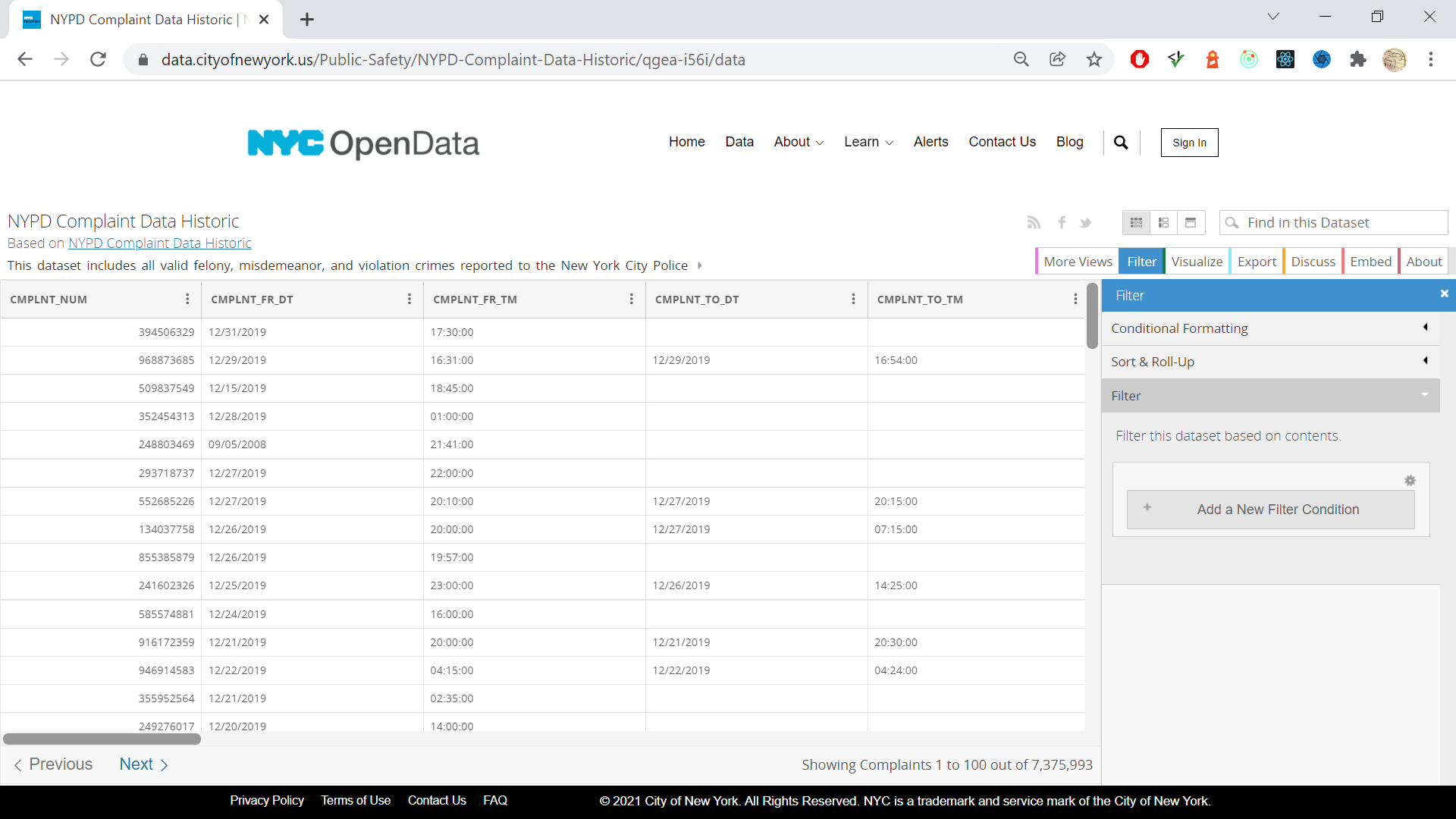This screenshot has height=819, width=1456.
Task: Go to Next page of complaints
Action: pyautogui.click(x=143, y=764)
